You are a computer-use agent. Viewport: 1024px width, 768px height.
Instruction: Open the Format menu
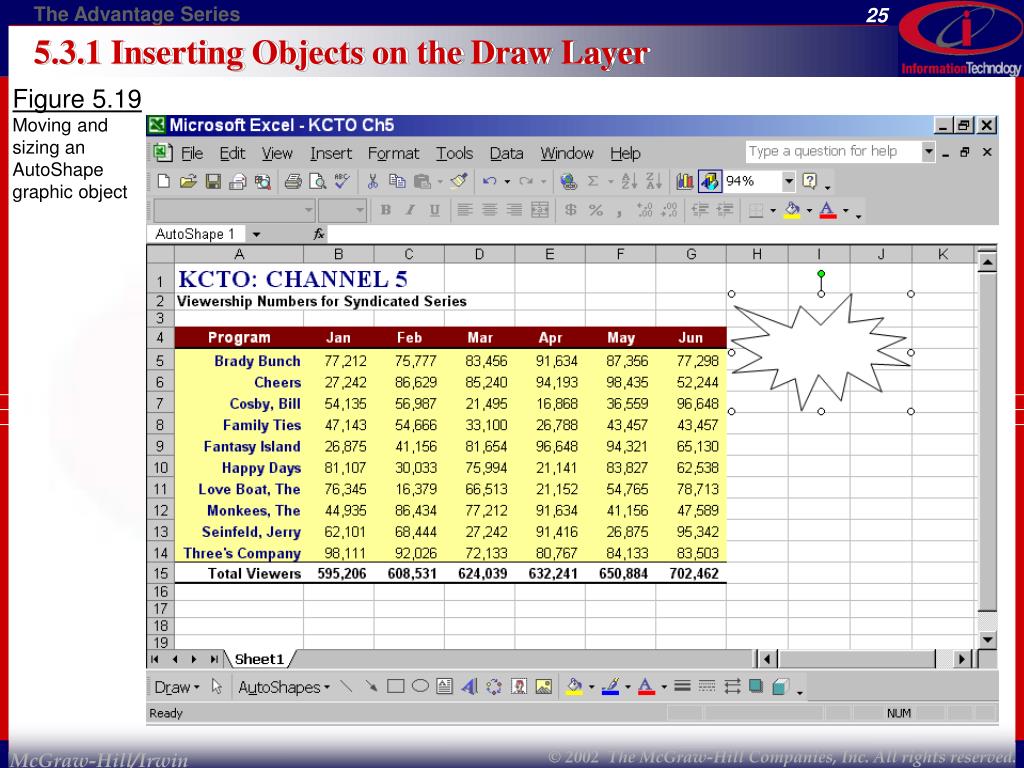tap(393, 153)
